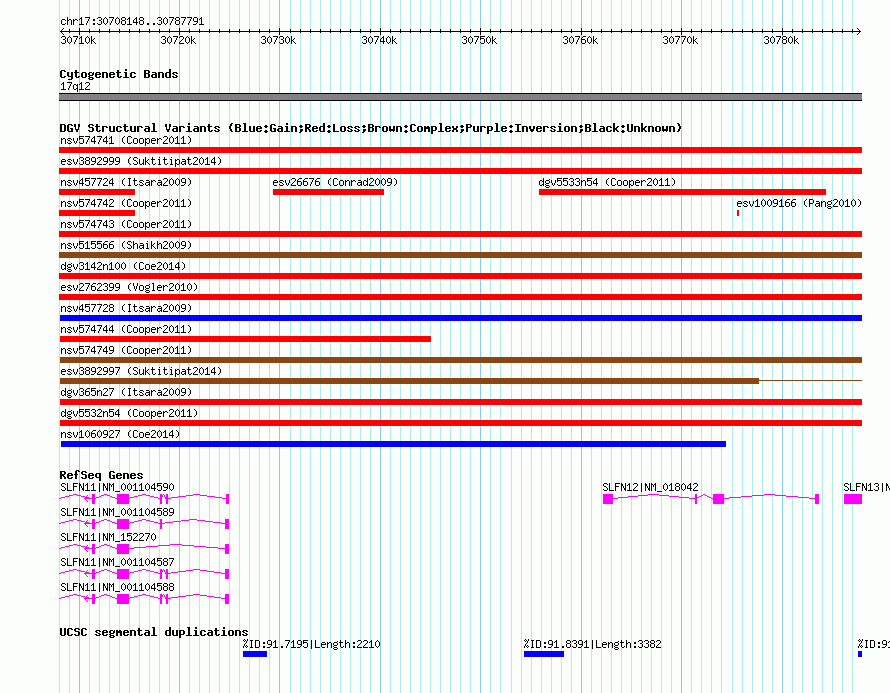Image resolution: width=890 pixels, height=693 pixels.
Task: Click the short red bar under nsv457724
Action: [97, 192]
